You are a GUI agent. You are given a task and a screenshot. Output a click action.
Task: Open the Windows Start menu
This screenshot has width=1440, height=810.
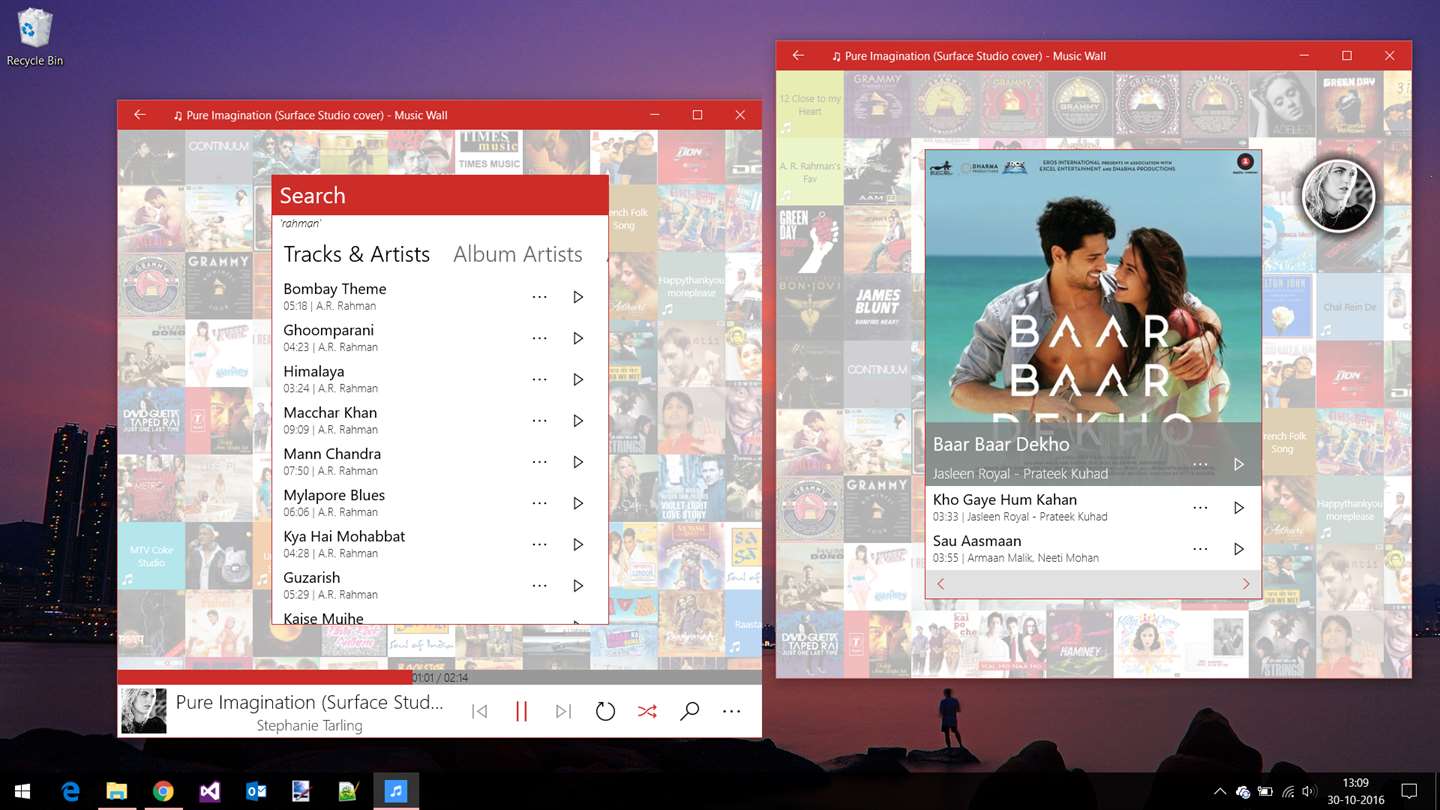tap(23, 791)
